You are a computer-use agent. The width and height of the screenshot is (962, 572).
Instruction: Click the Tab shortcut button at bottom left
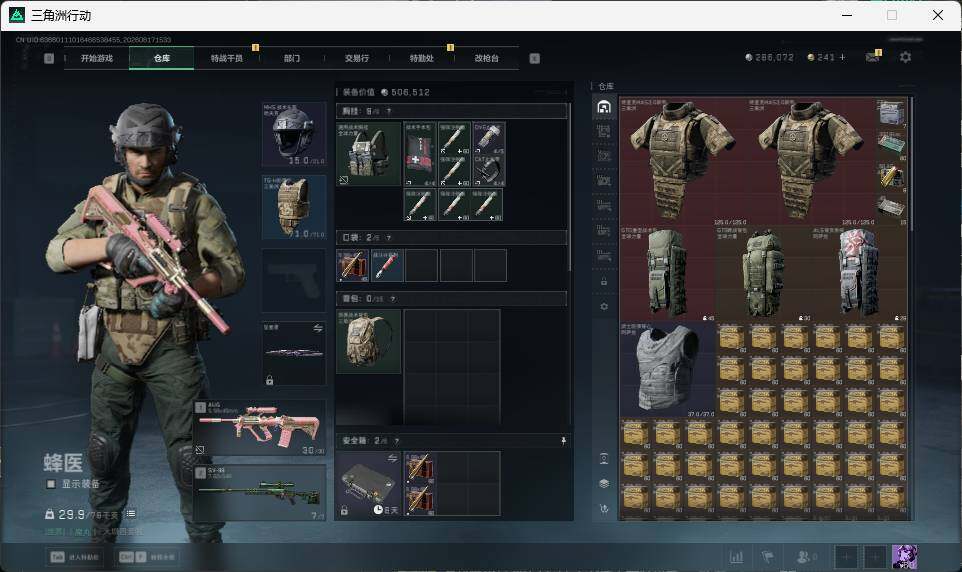click(x=75, y=557)
